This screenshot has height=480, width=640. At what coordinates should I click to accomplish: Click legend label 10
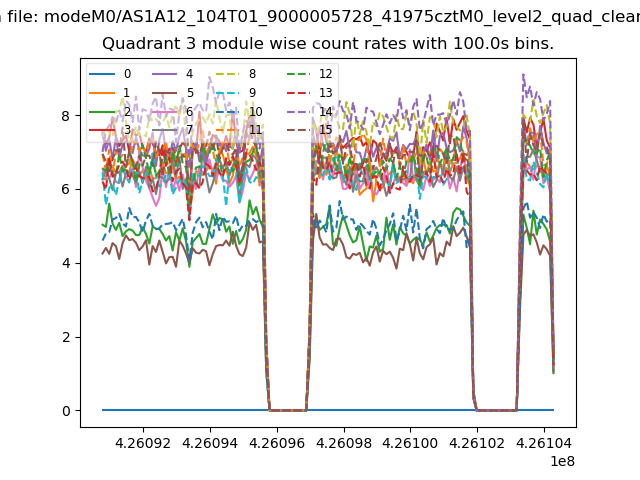(x=256, y=111)
